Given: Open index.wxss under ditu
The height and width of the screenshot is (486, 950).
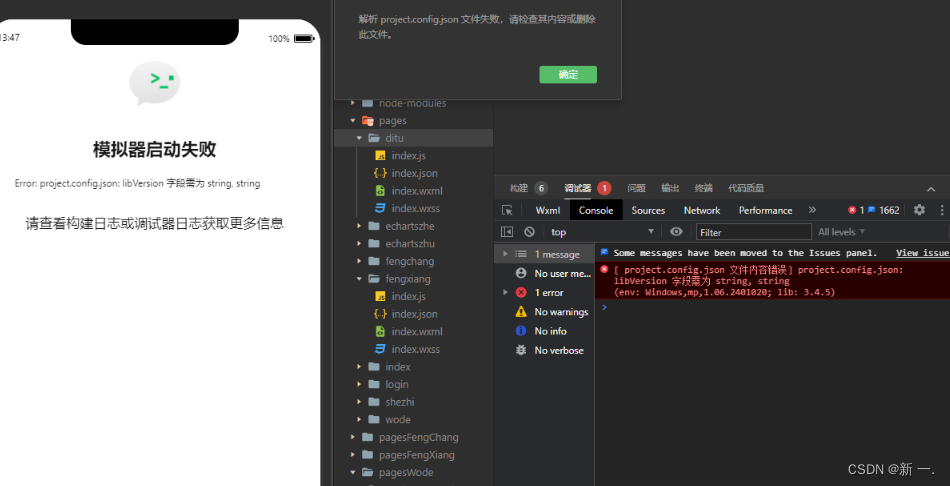Looking at the screenshot, I should click(414, 208).
